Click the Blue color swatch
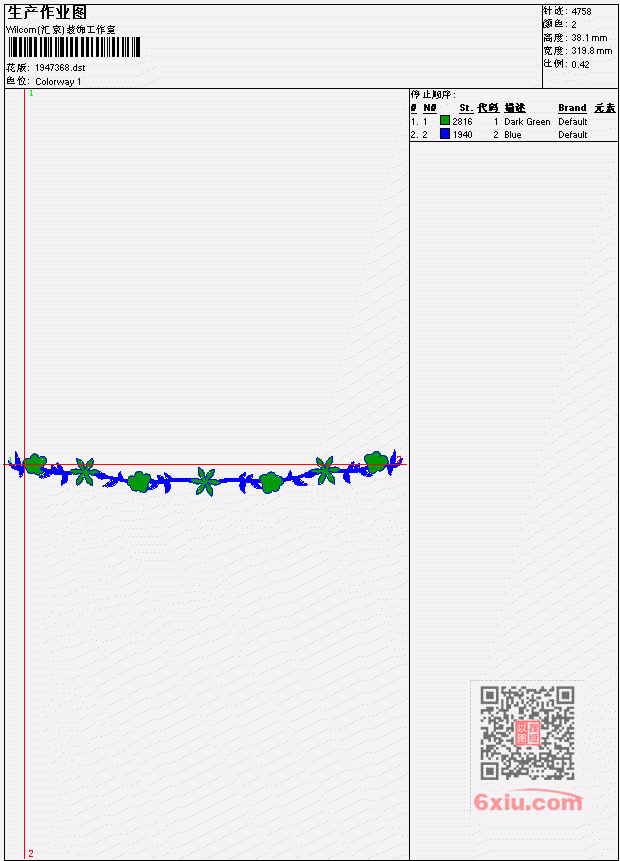Image resolution: width=620 pixels, height=861 pixels. (445, 133)
